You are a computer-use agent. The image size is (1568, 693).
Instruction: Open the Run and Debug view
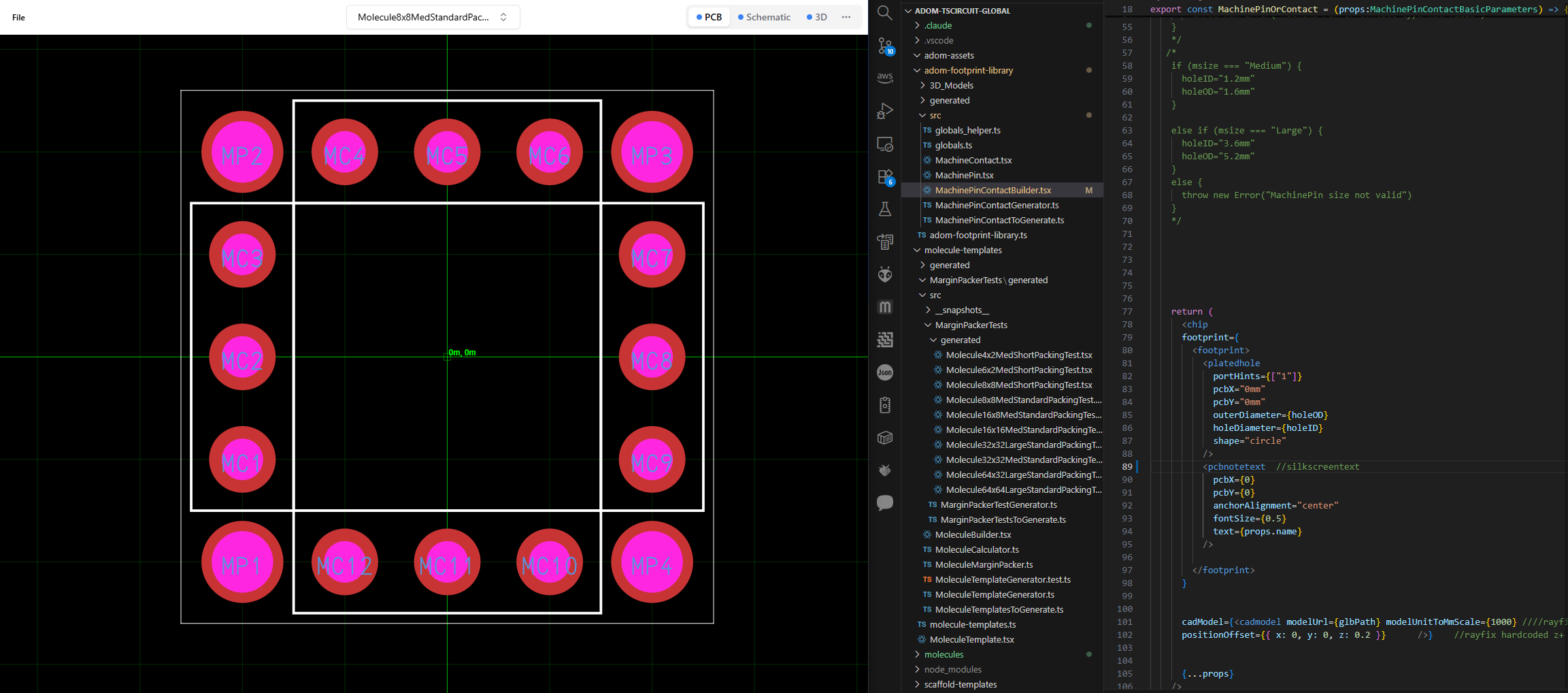[x=884, y=111]
